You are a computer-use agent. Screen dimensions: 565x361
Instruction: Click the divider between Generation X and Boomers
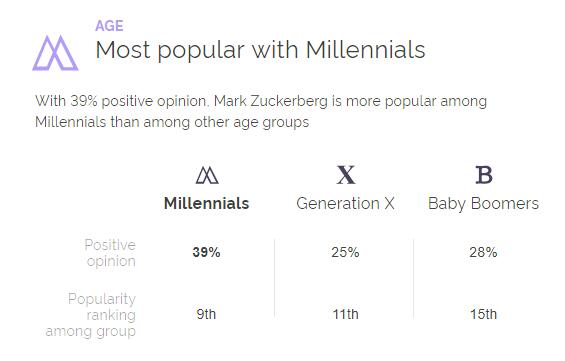click(413, 278)
